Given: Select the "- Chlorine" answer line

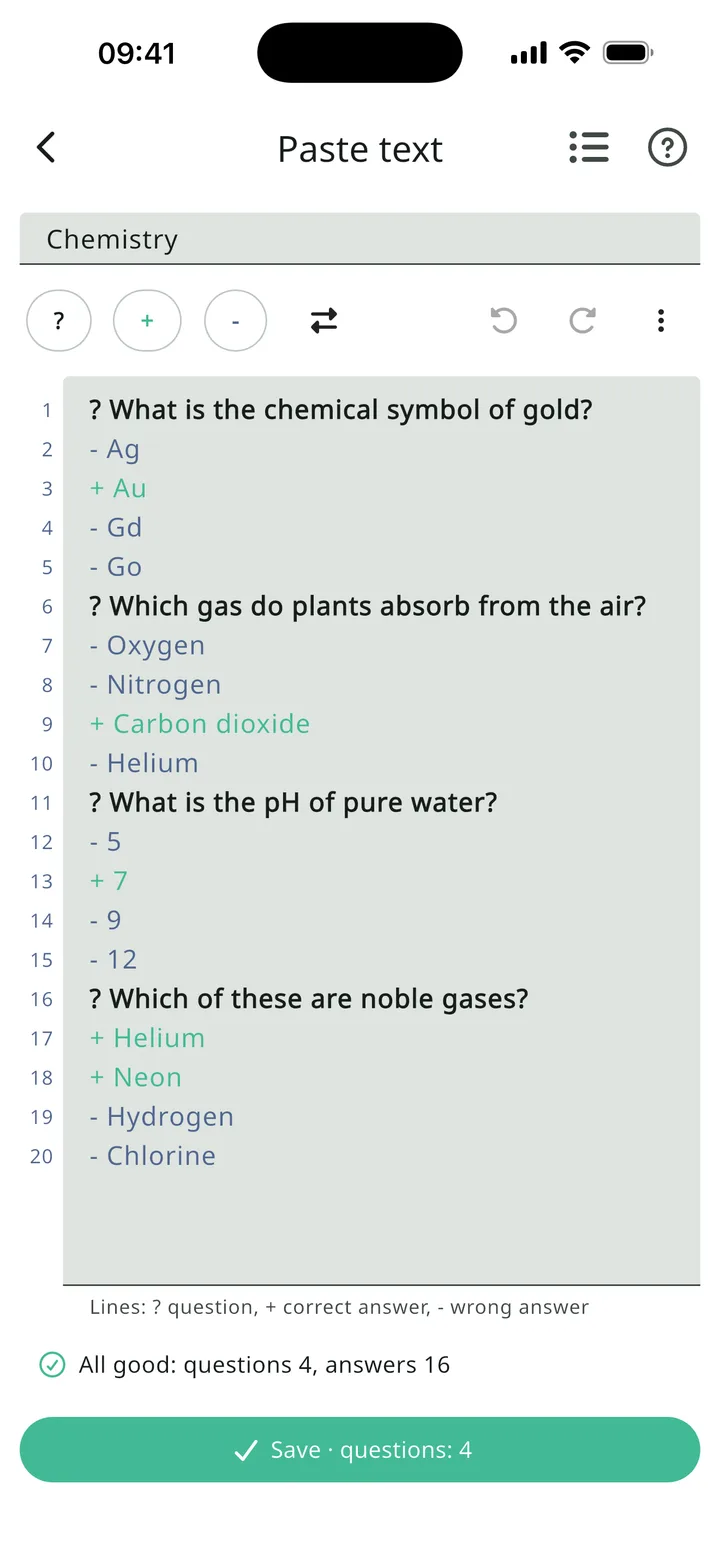Looking at the screenshot, I should (153, 1156).
